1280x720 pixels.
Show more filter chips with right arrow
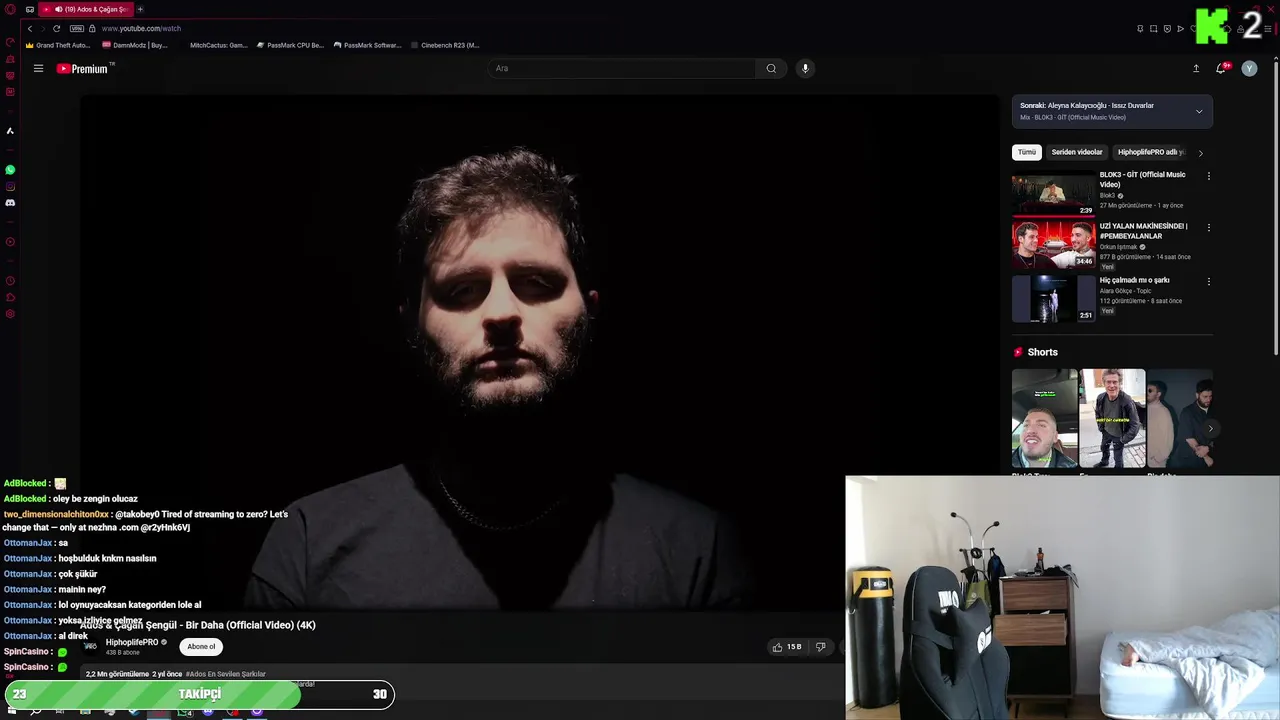click(1200, 153)
